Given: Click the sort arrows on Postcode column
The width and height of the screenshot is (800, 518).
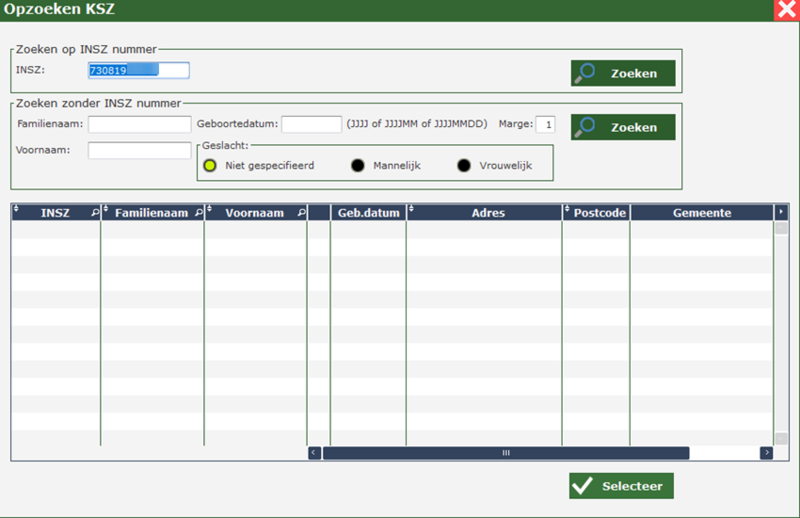Looking at the screenshot, I should 567,213.
